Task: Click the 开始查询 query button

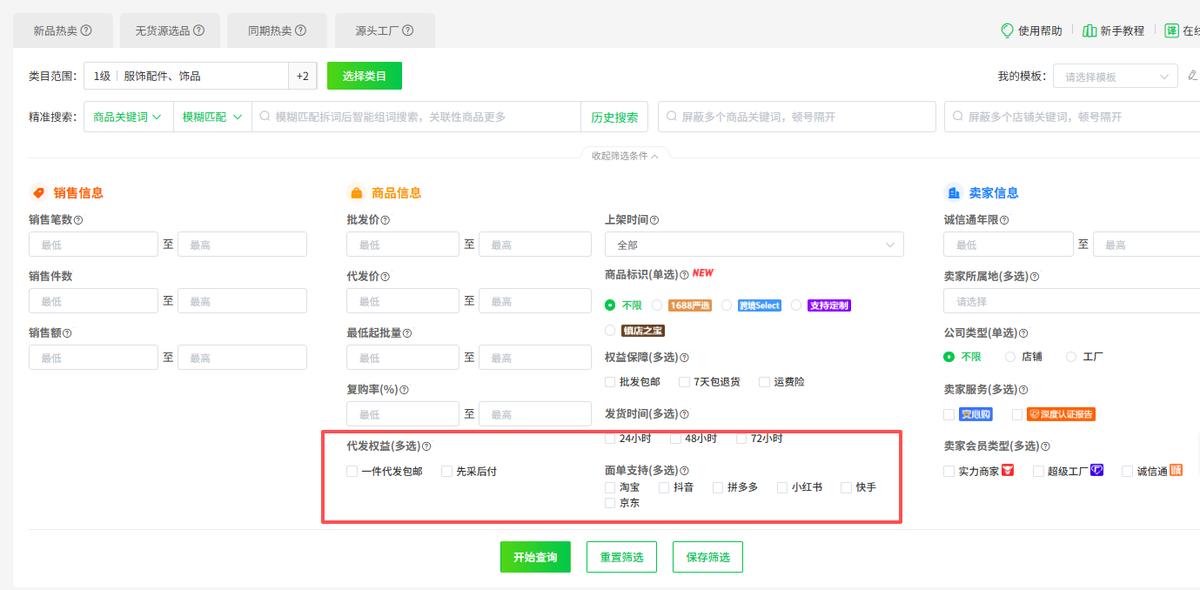Action: [x=534, y=557]
